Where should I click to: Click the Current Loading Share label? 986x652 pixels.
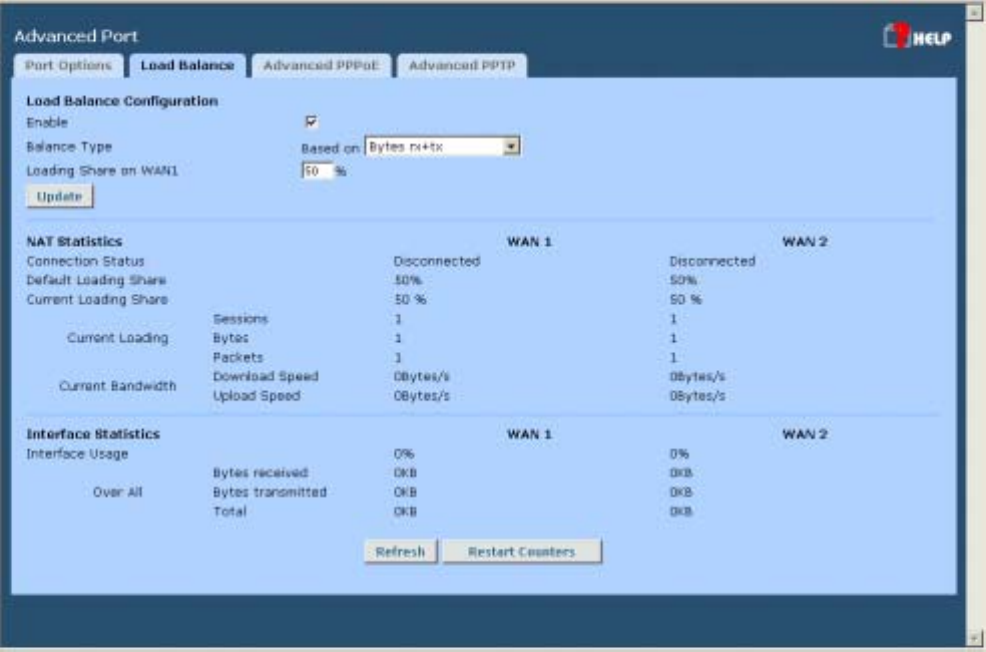click(x=97, y=299)
